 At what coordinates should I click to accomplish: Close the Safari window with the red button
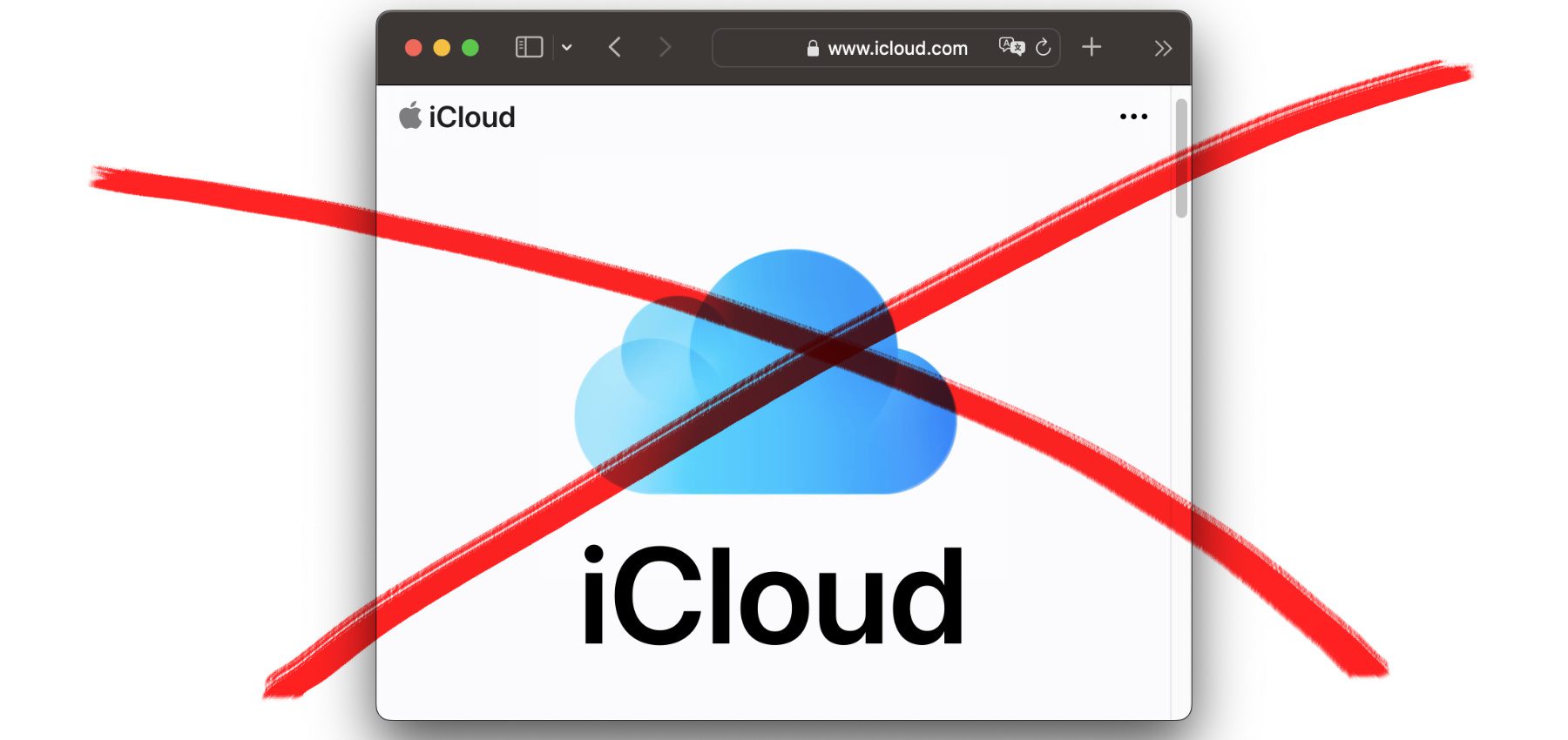(x=414, y=48)
